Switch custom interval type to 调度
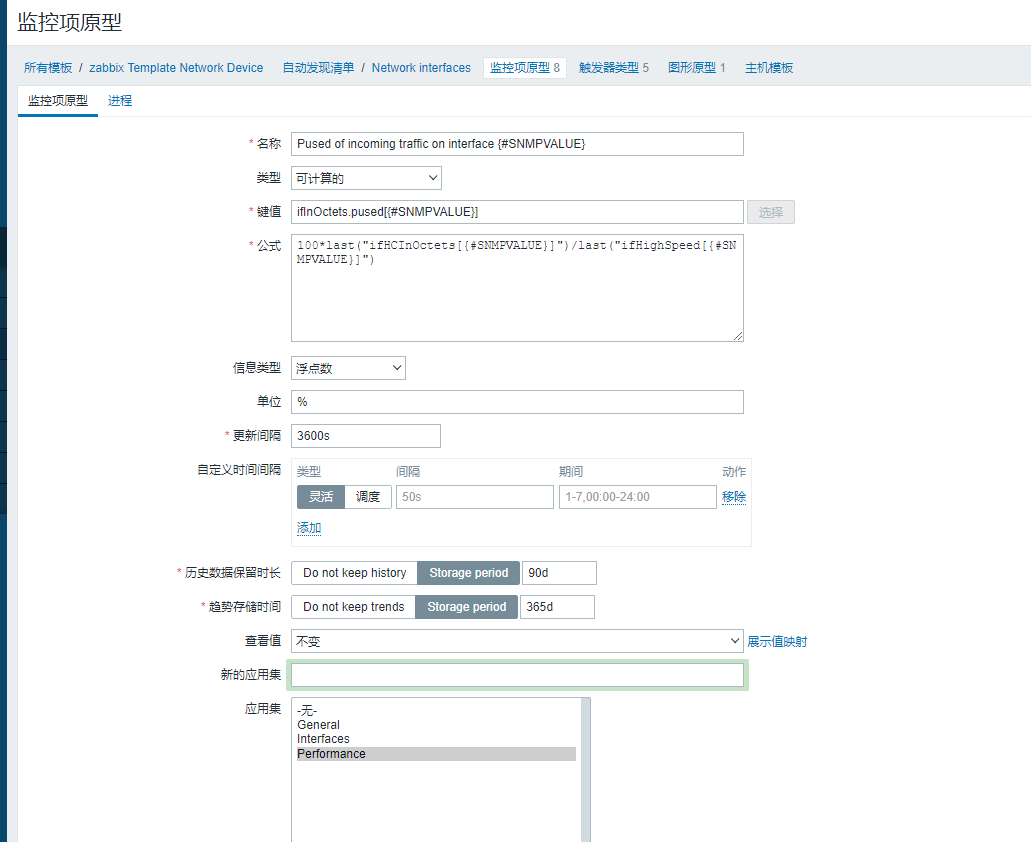 368,496
